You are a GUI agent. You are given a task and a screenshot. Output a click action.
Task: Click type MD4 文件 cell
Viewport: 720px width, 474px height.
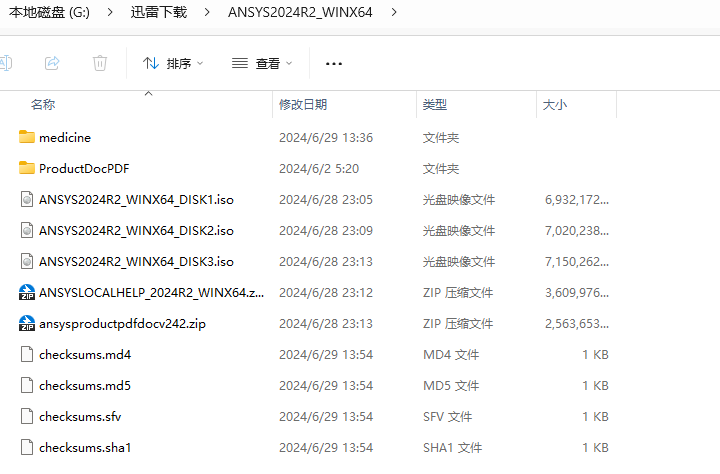451,355
